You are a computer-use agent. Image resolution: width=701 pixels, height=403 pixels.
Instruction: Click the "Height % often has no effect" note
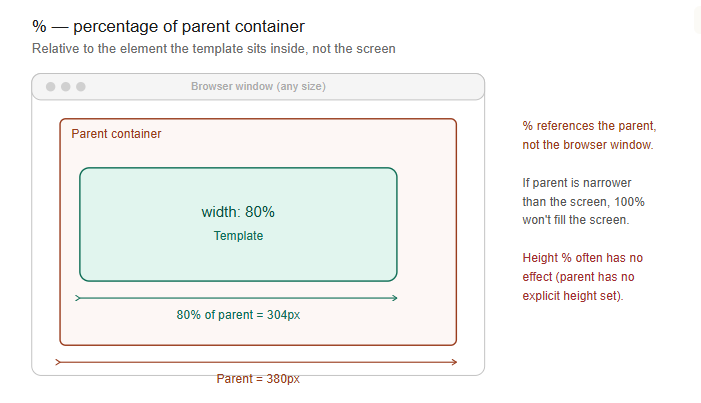coord(583,276)
